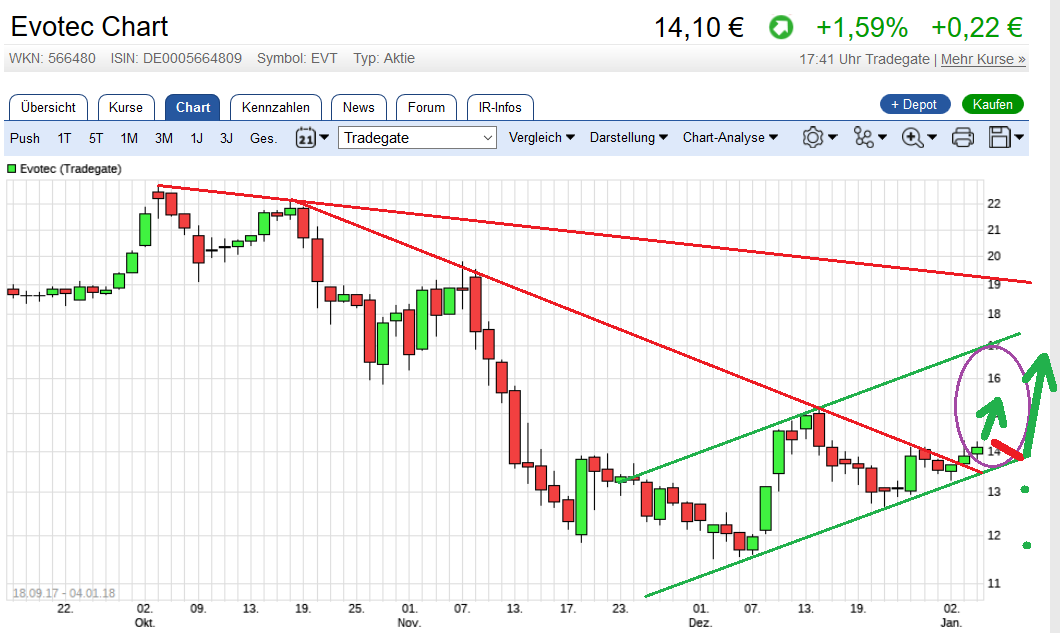Open the Kennzahlen tab
The image size is (1060, 633).
276,108
